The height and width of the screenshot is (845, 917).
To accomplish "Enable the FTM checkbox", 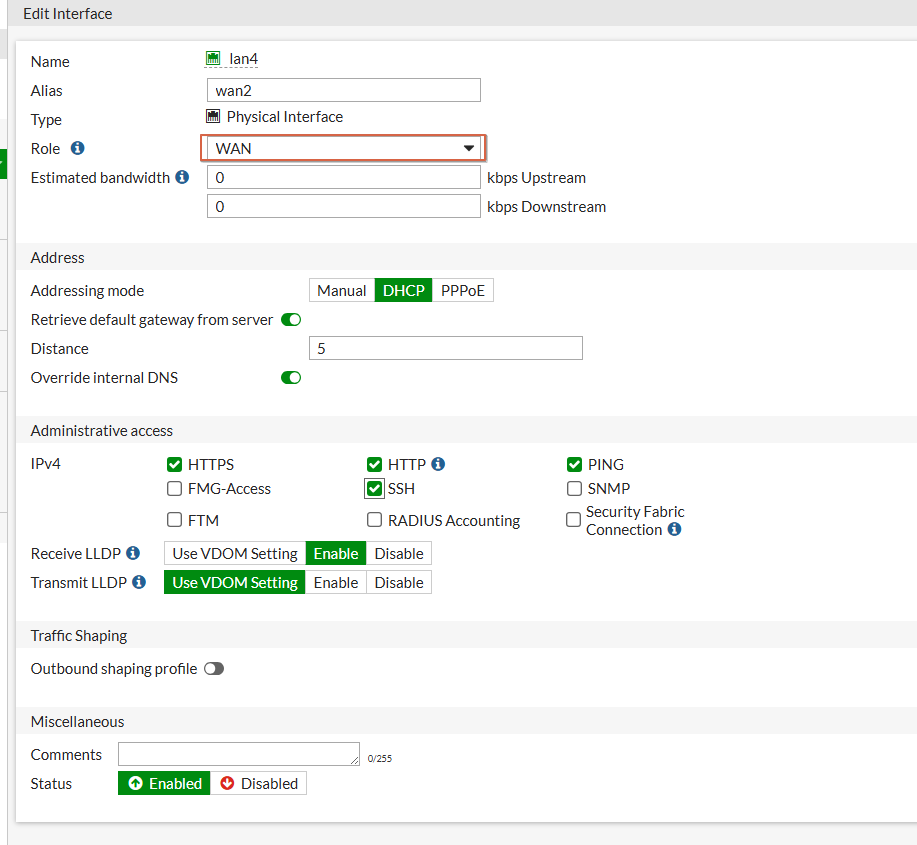I will 174,520.
